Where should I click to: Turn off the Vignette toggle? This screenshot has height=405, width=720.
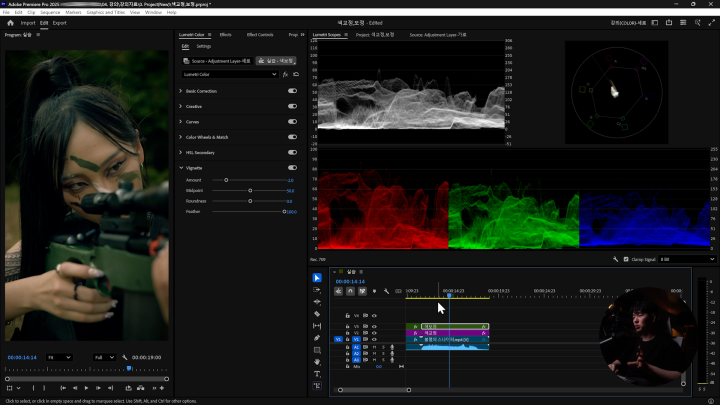point(292,167)
